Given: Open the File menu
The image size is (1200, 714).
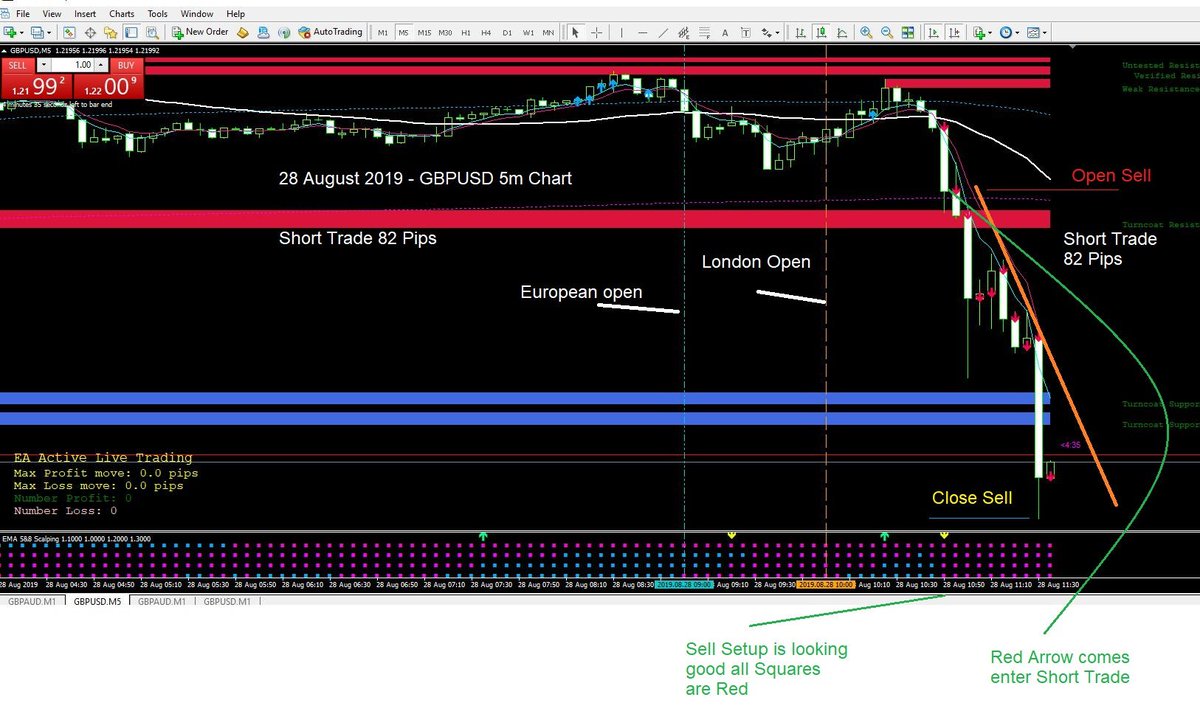Looking at the screenshot, I should point(23,14).
